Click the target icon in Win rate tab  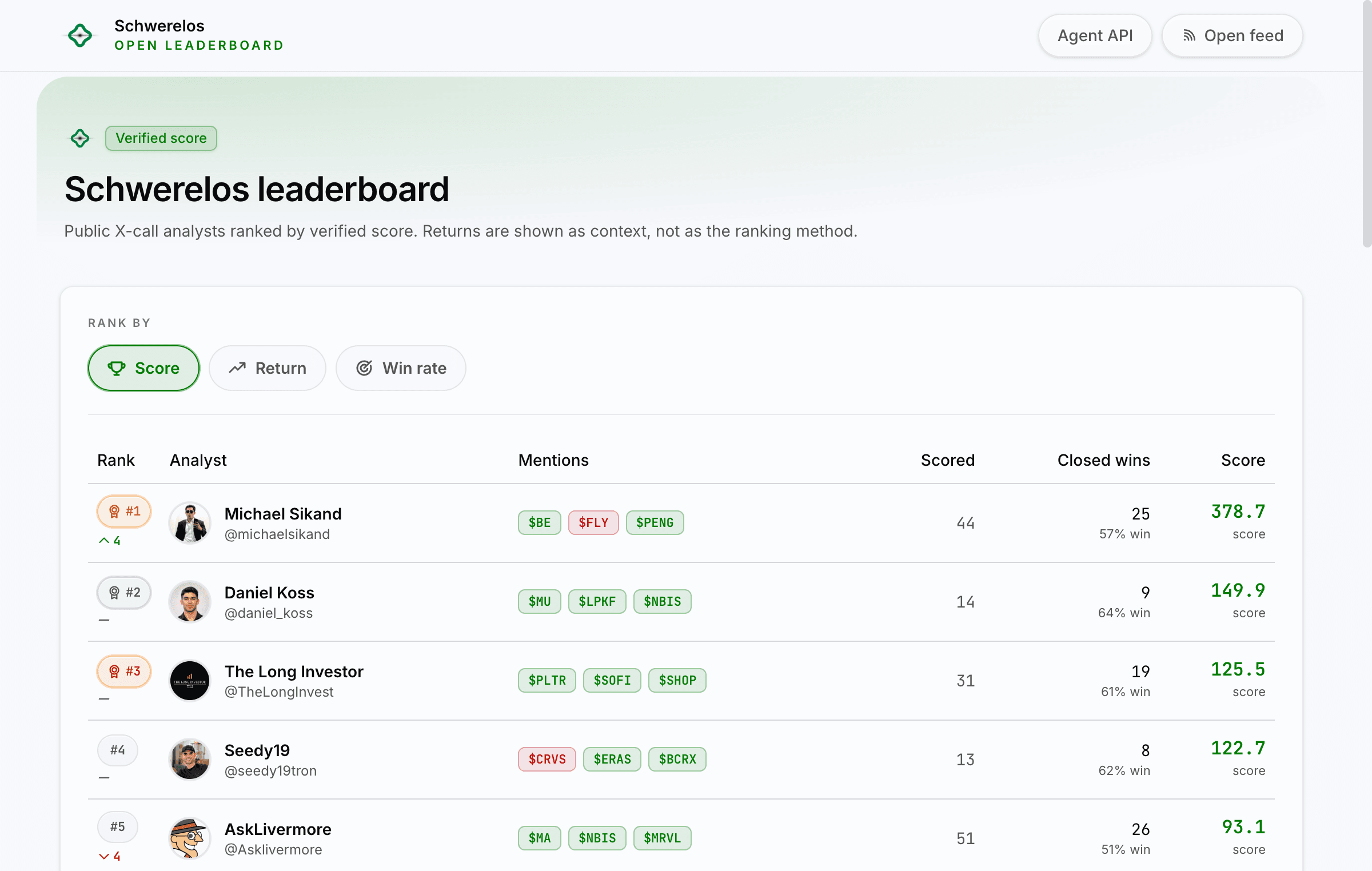(x=364, y=368)
